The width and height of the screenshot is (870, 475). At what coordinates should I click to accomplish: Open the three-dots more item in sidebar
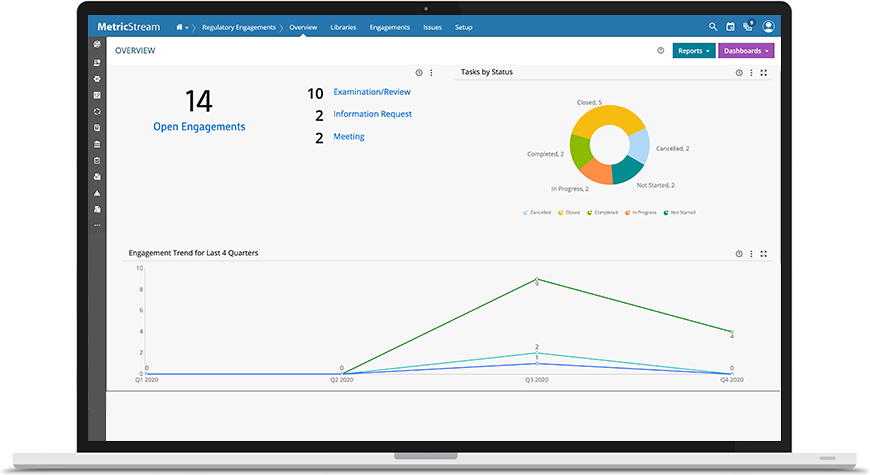[x=97, y=225]
